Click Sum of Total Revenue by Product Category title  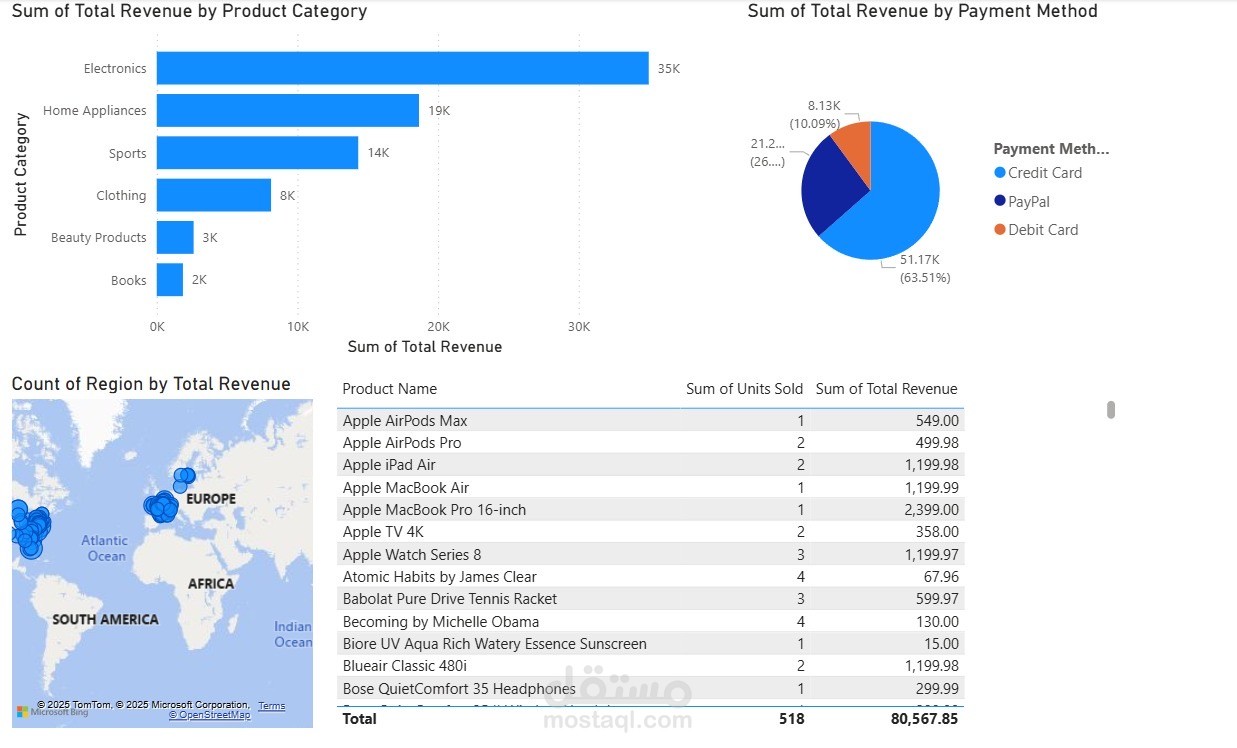(x=189, y=11)
